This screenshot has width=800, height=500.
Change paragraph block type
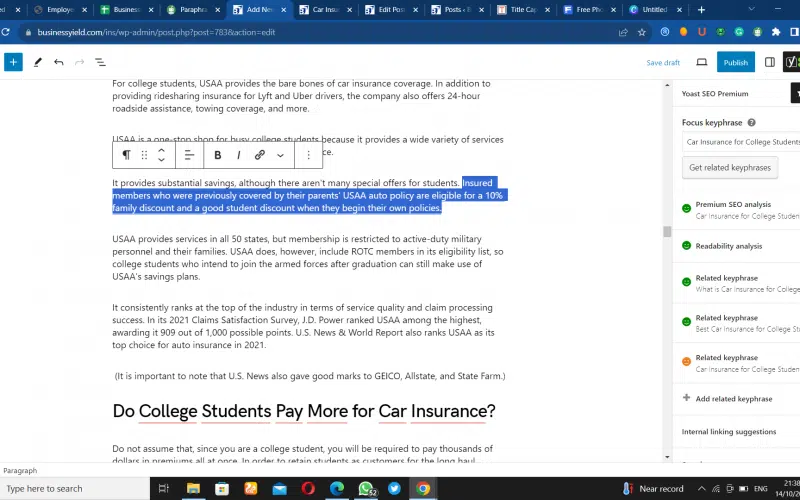pos(126,155)
